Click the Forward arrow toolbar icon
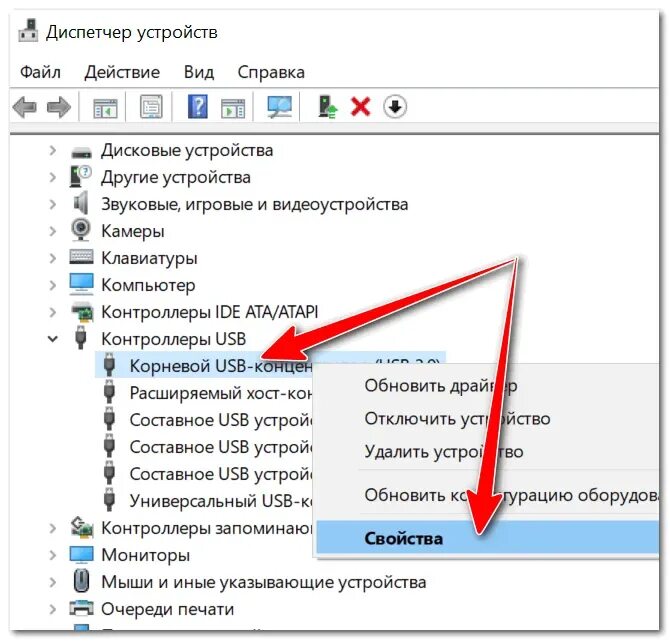The width and height of the screenshot is (670, 641). pos(59,106)
